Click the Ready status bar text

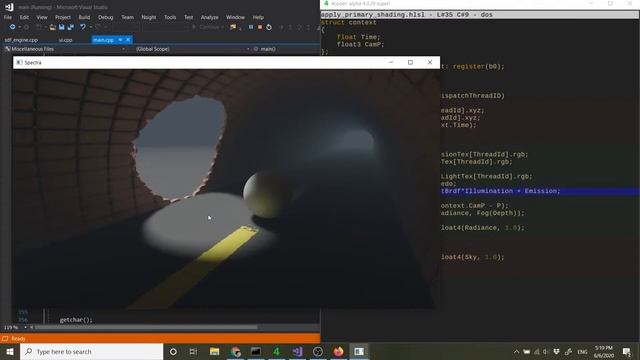[18, 338]
